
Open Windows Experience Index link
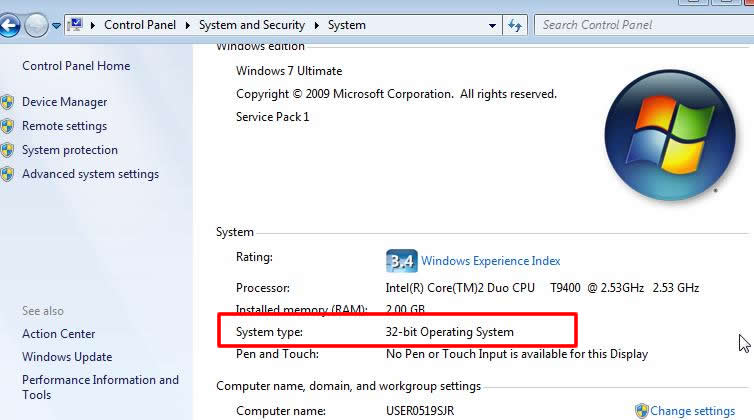pos(490,261)
